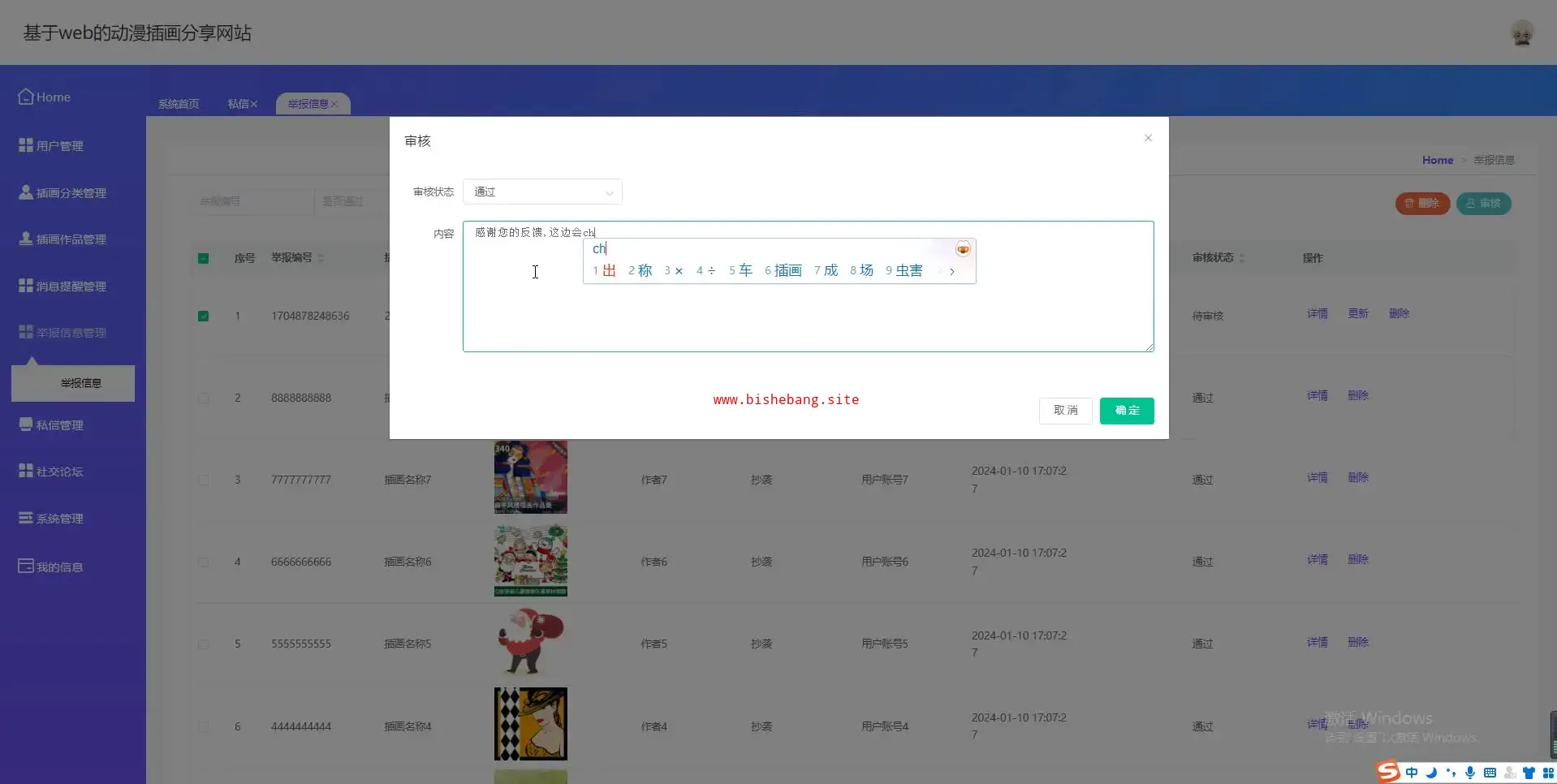Toggle the select-all checkbox in table header

(204, 258)
